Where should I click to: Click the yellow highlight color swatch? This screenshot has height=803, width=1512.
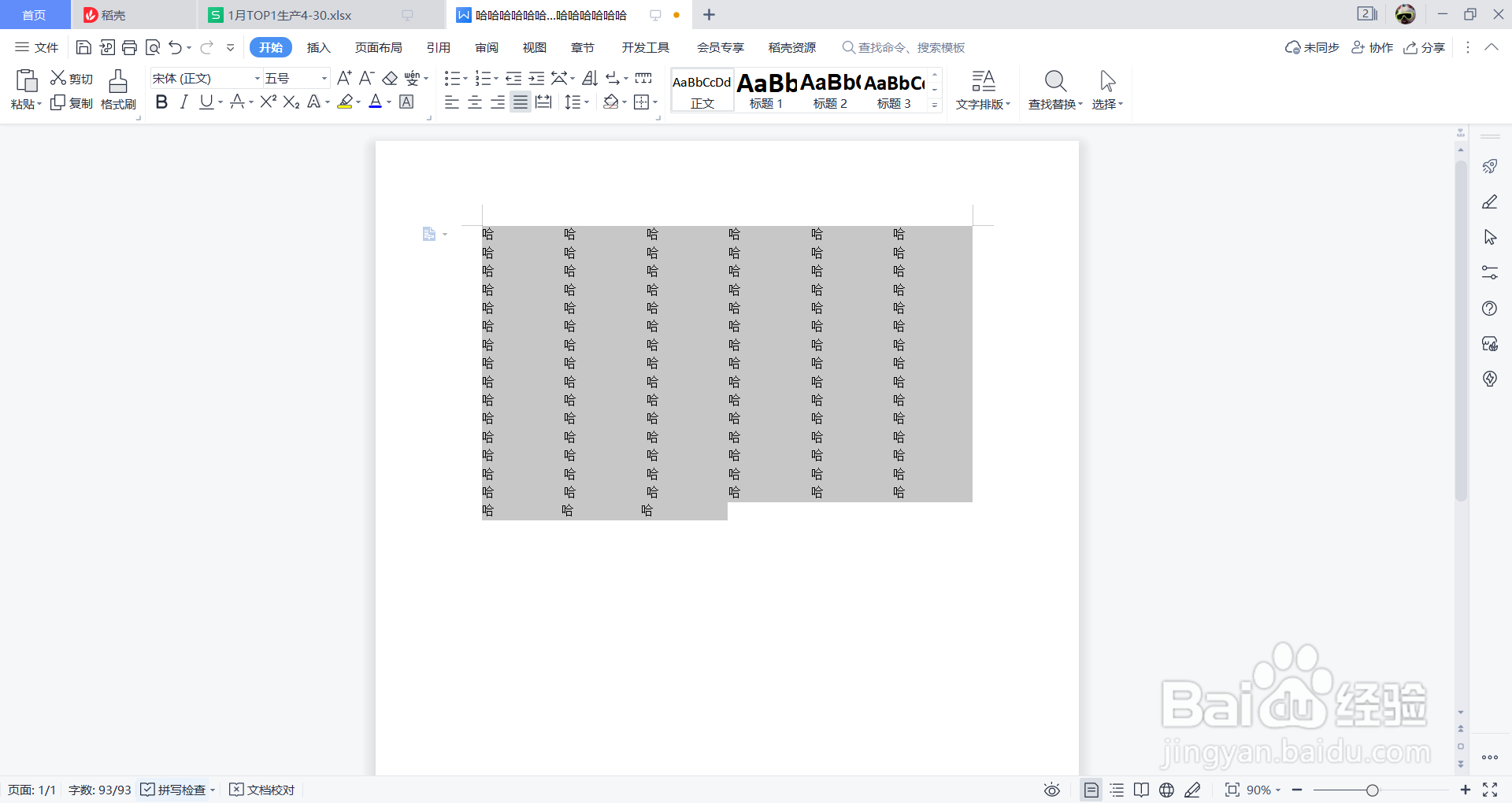[345, 102]
